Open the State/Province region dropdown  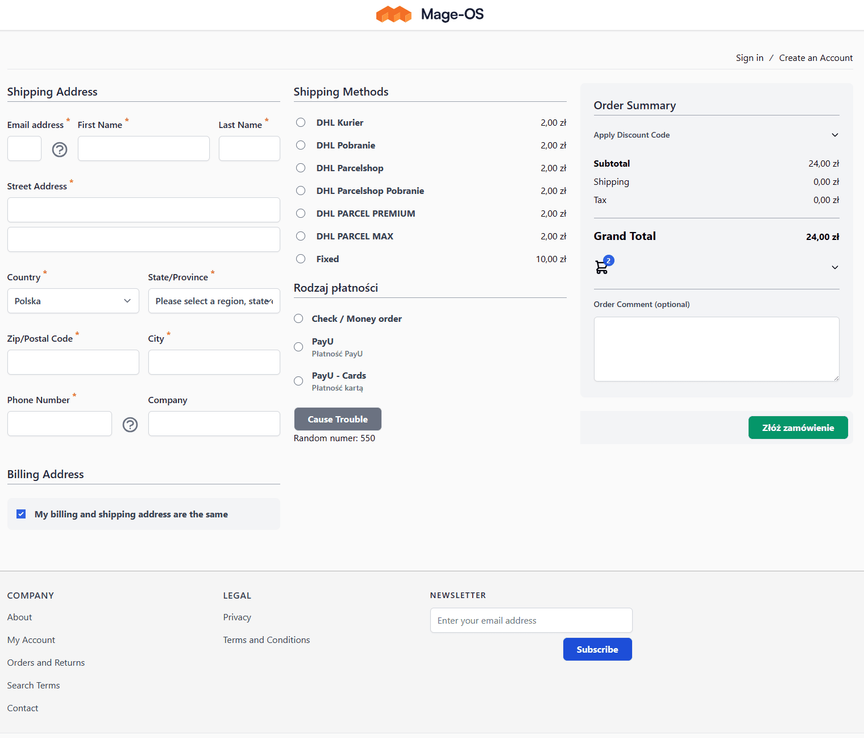click(x=214, y=301)
